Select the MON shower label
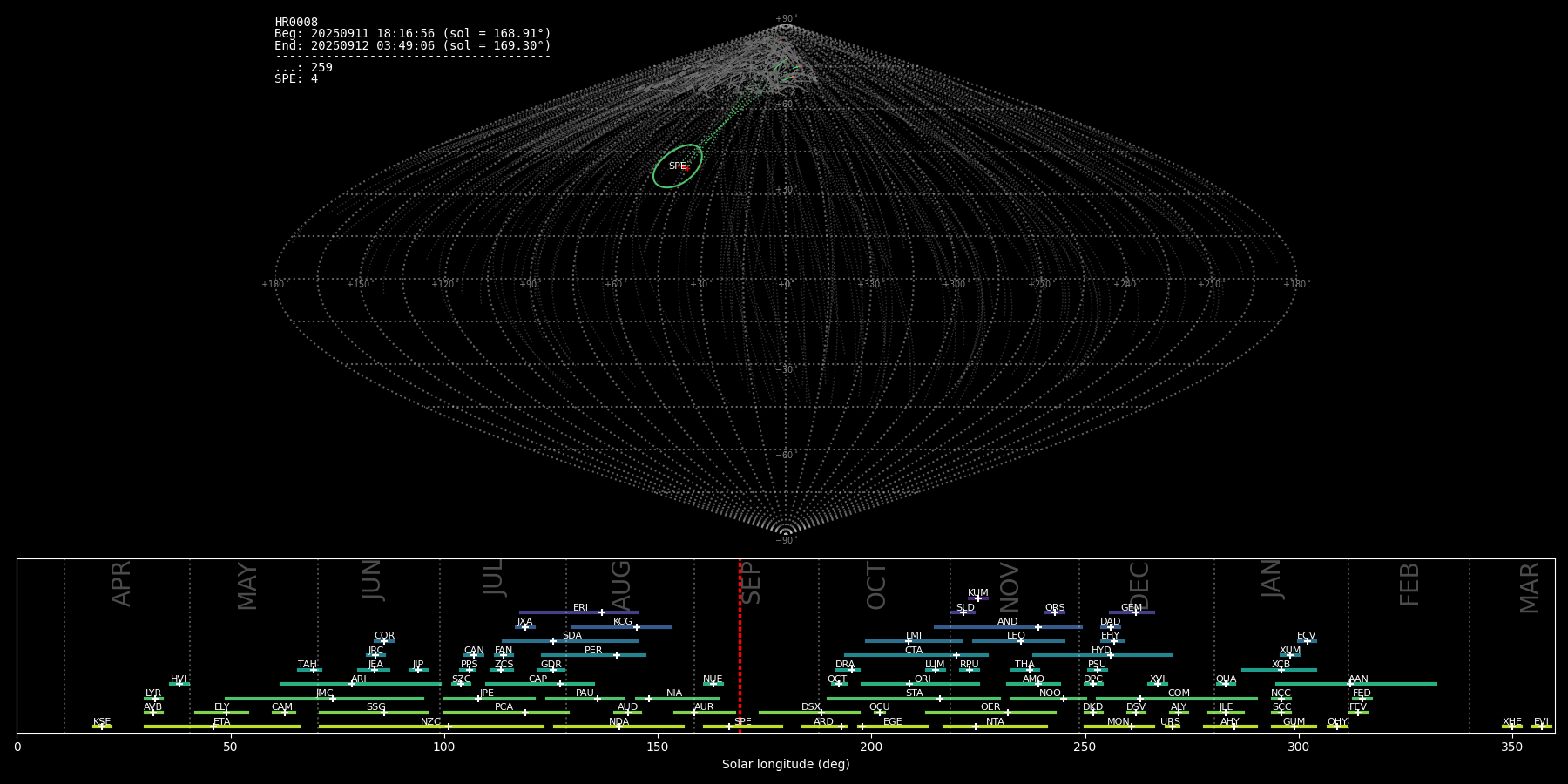 pyautogui.click(x=1119, y=722)
